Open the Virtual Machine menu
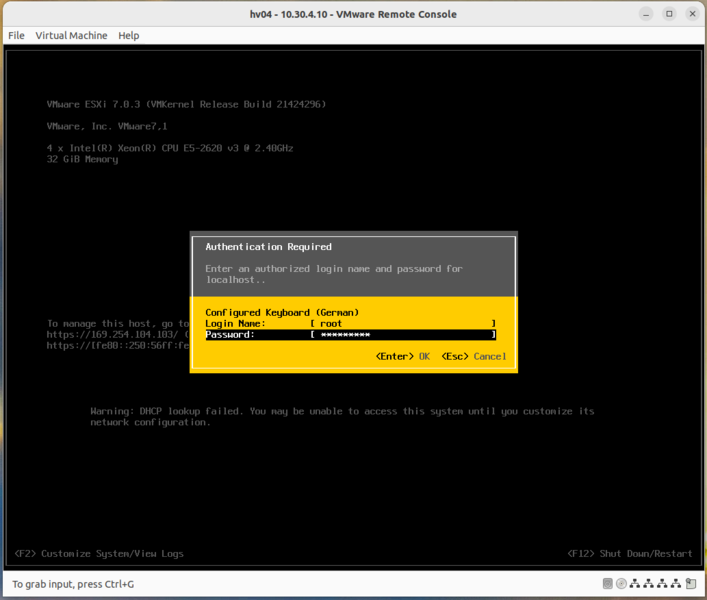The width and height of the screenshot is (707, 600). [71, 35]
